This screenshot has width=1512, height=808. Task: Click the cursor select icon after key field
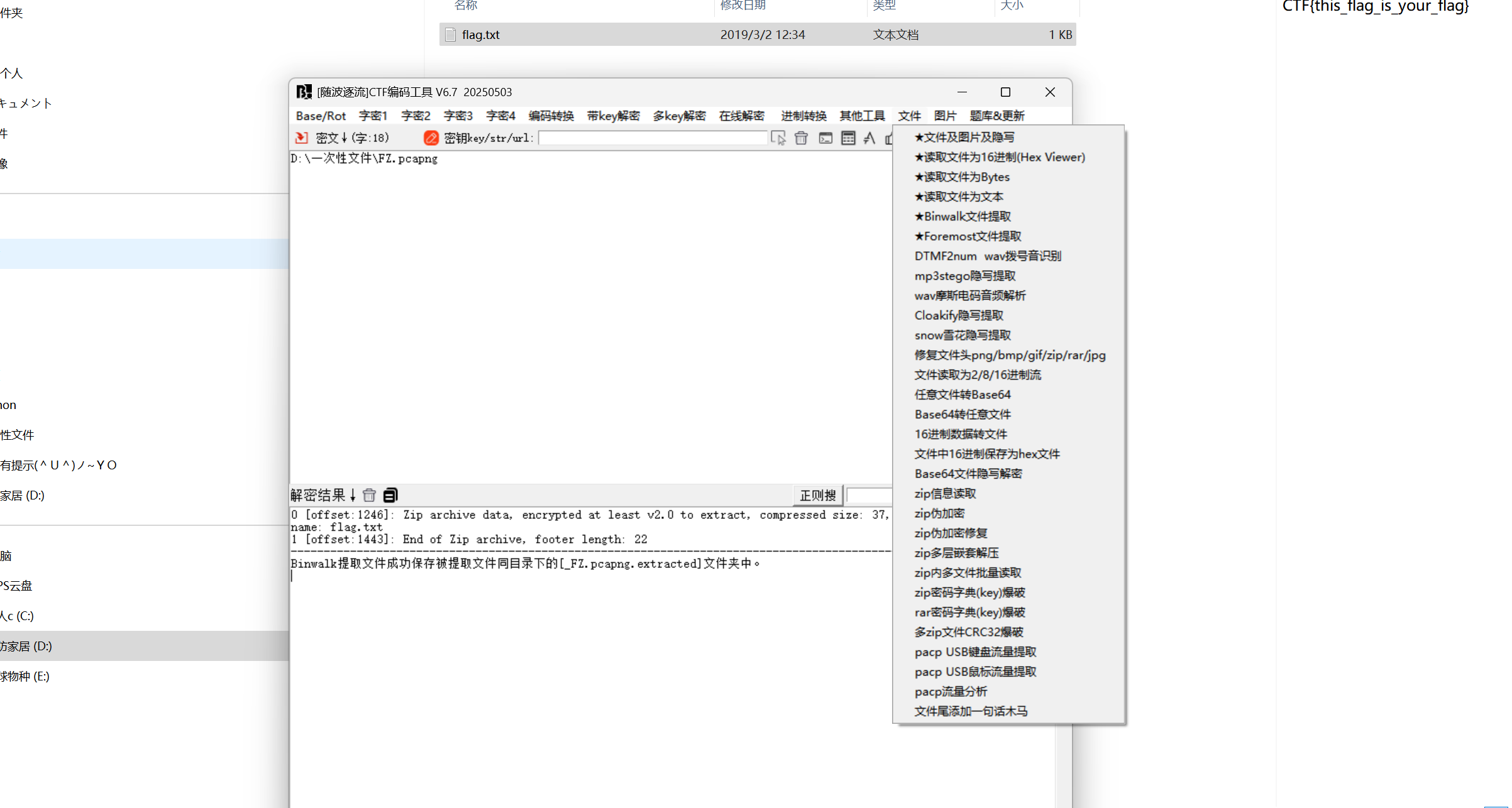[x=778, y=138]
